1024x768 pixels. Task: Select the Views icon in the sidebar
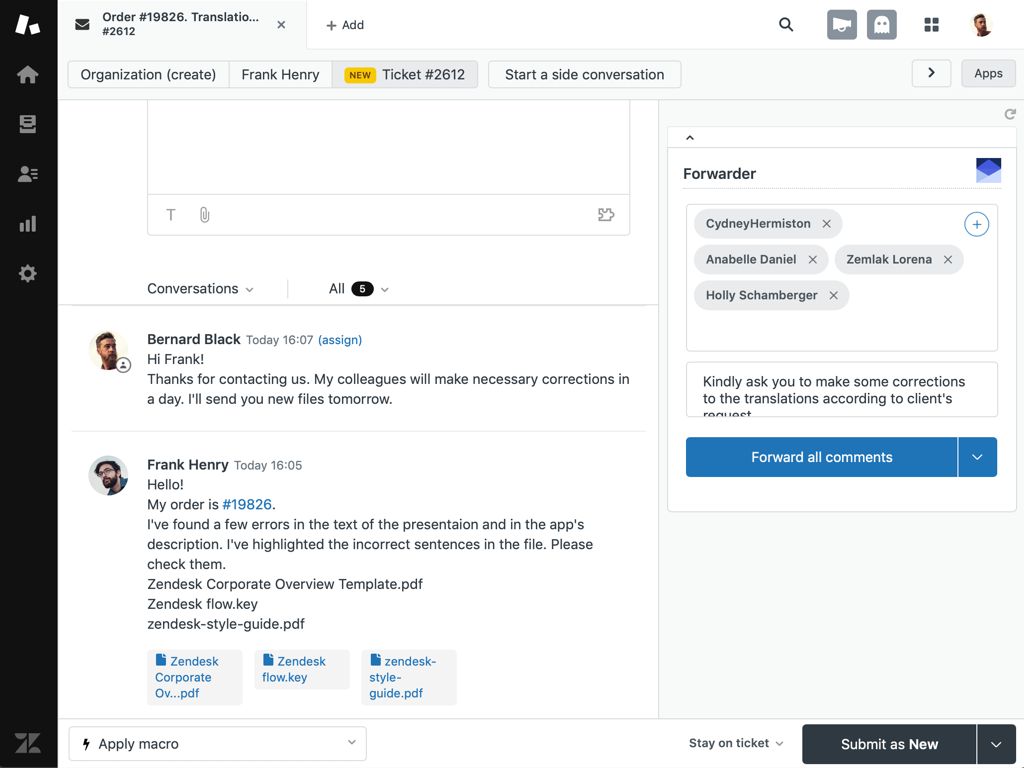[27, 123]
